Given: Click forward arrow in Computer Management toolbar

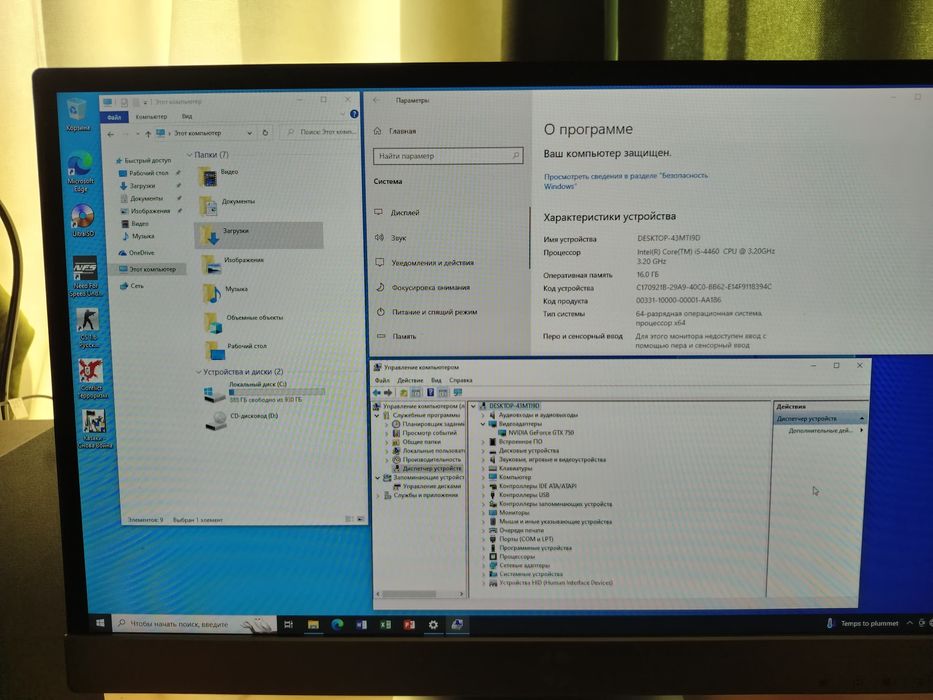Looking at the screenshot, I should (388, 393).
